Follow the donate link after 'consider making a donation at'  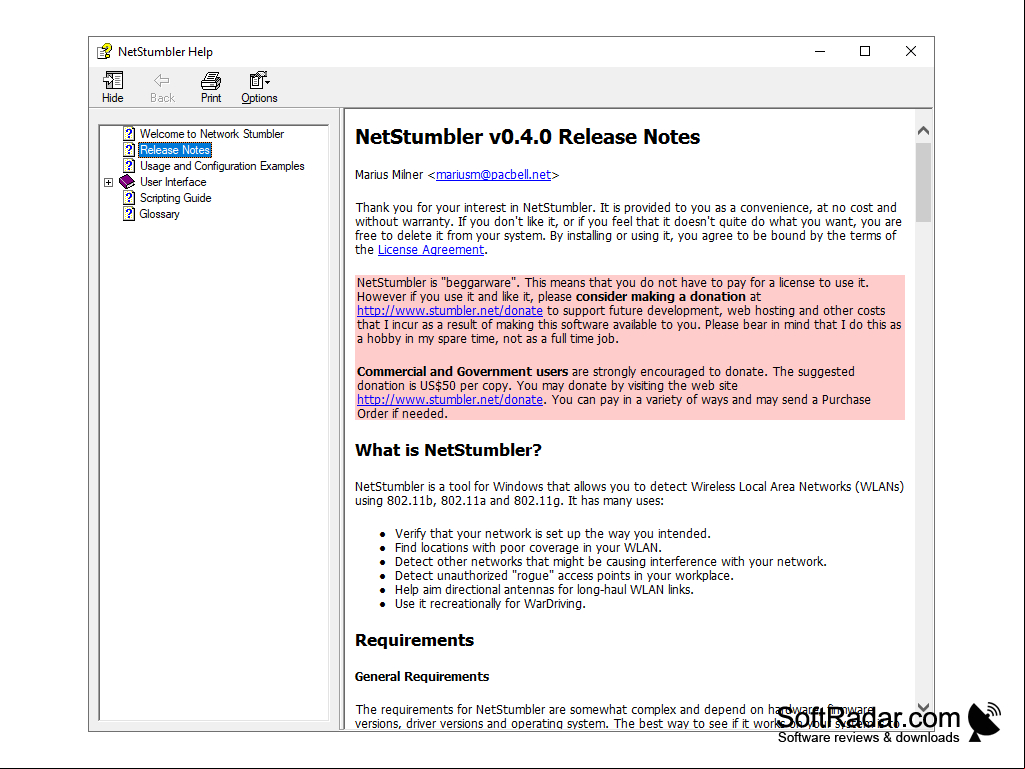click(450, 311)
